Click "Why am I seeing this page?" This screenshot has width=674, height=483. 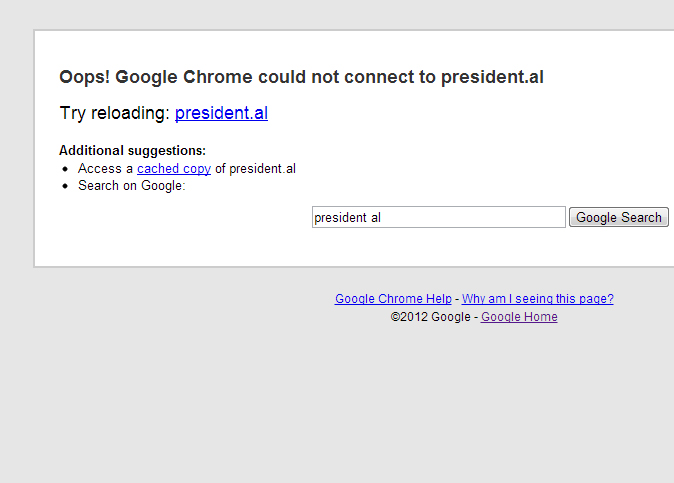pyautogui.click(x=537, y=298)
